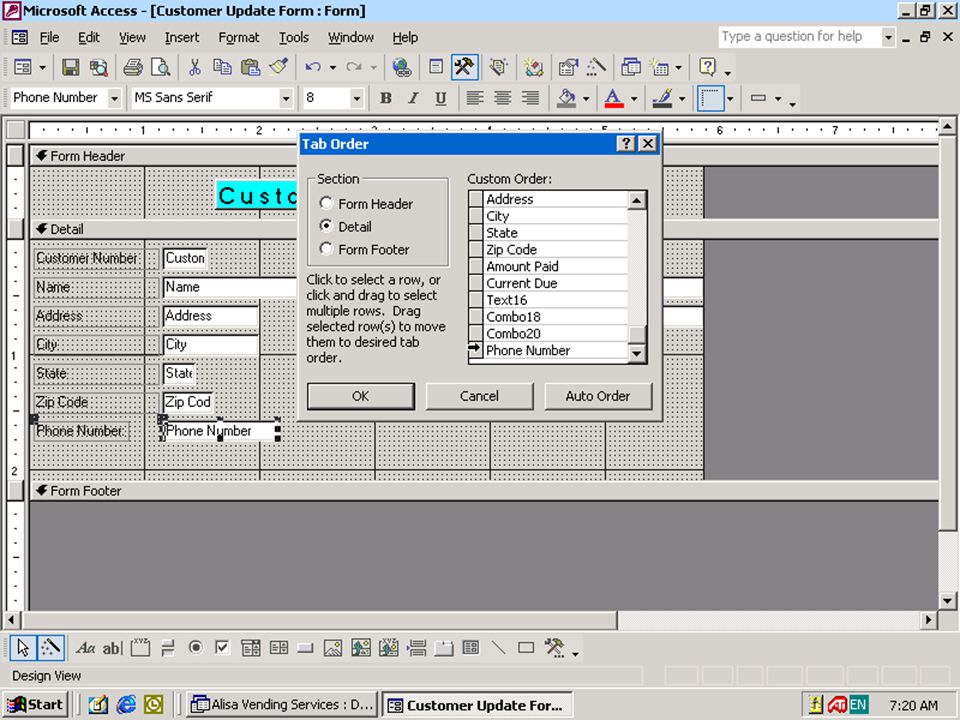This screenshot has height=720, width=960.
Task: Switch to Alisa Vending Services taskbar button
Action: (x=282, y=705)
